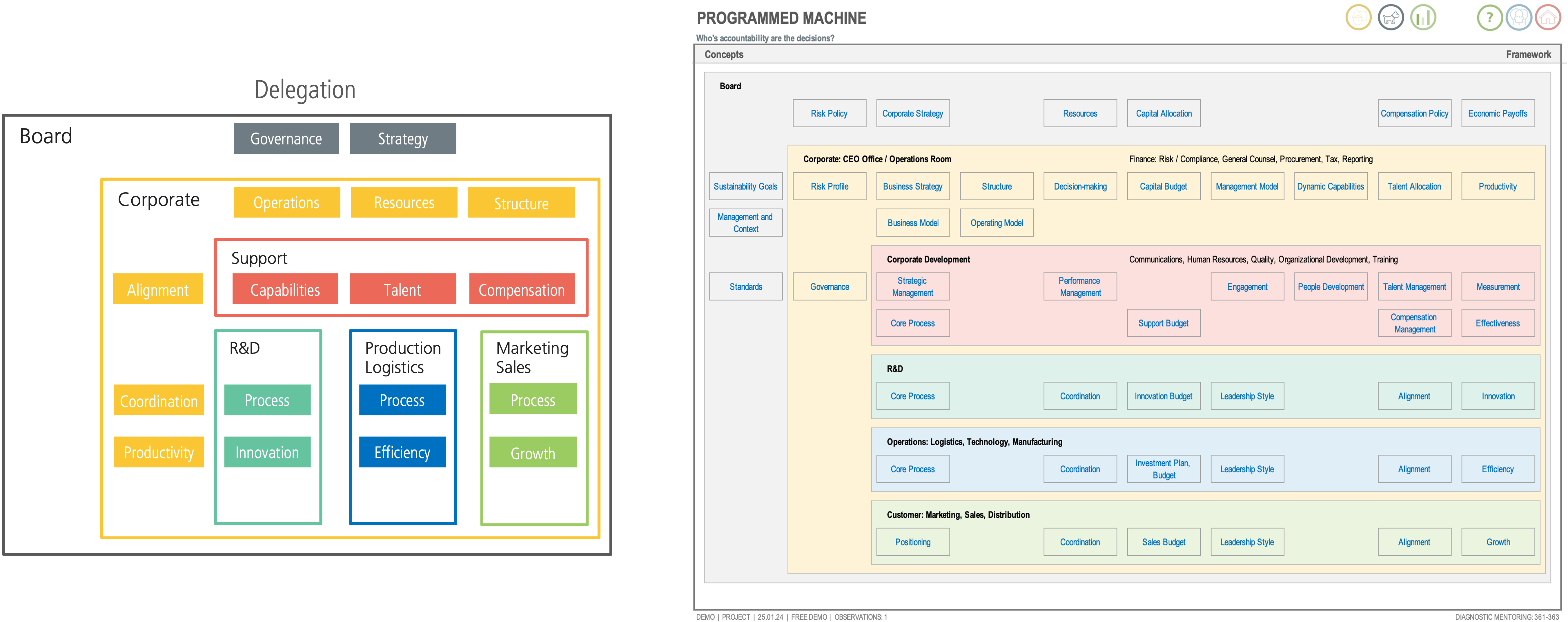Select Coordination in the Customer row
Image resolution: width=1568 pixels, height=622 pixels.
pos(1080,542)
